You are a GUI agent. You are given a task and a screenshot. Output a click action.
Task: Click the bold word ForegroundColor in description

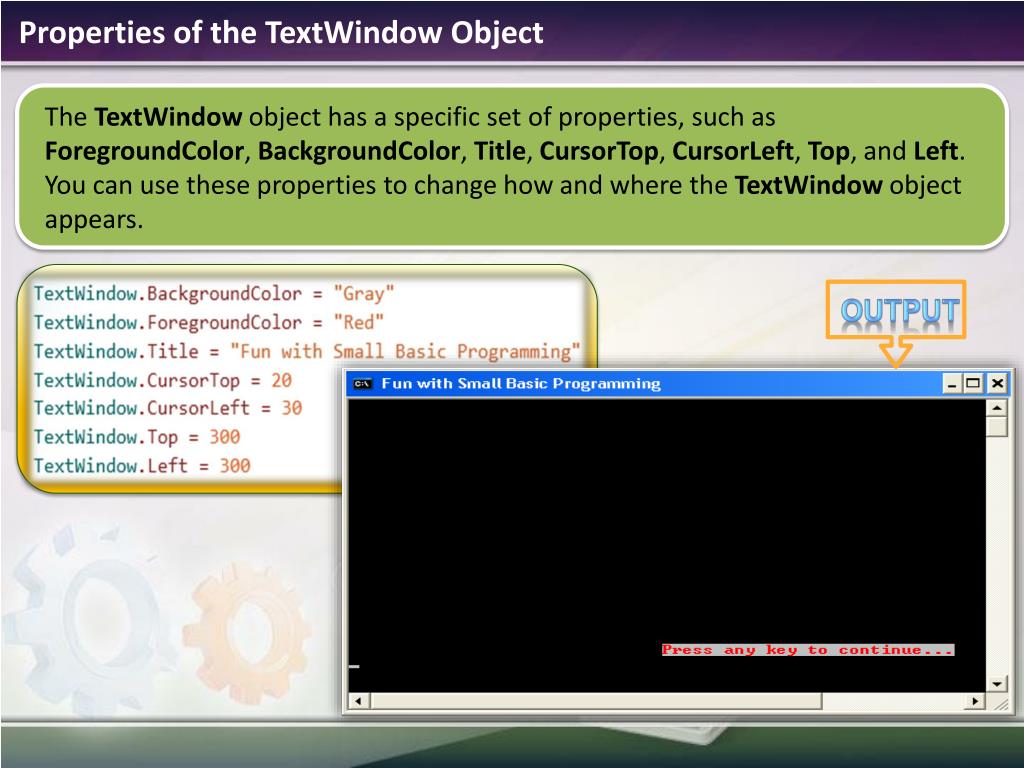click(144, 151)
